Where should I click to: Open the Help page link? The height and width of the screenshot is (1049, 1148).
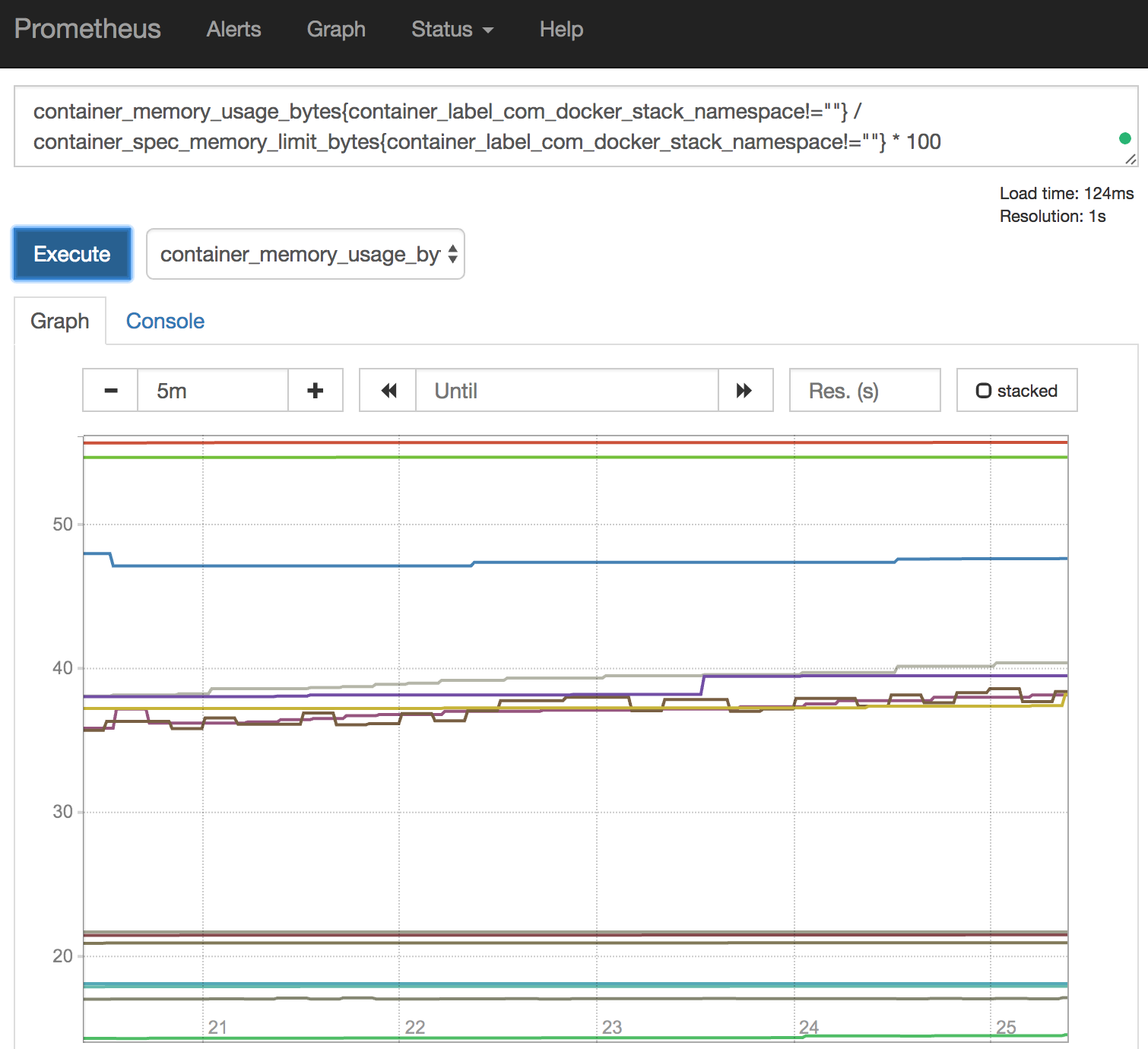point(561,30)
